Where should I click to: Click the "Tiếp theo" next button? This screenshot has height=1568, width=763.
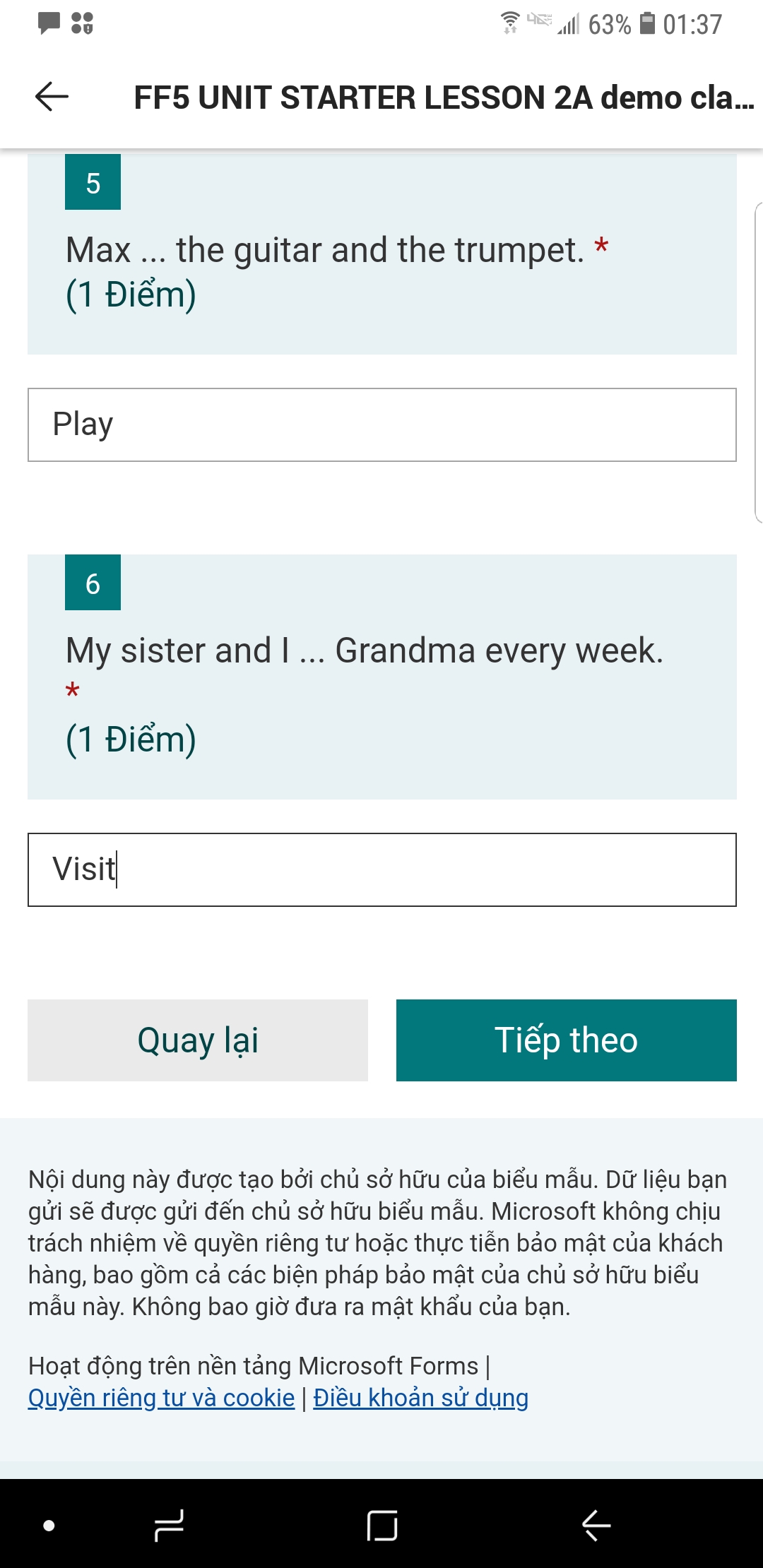click(566, 1040)
